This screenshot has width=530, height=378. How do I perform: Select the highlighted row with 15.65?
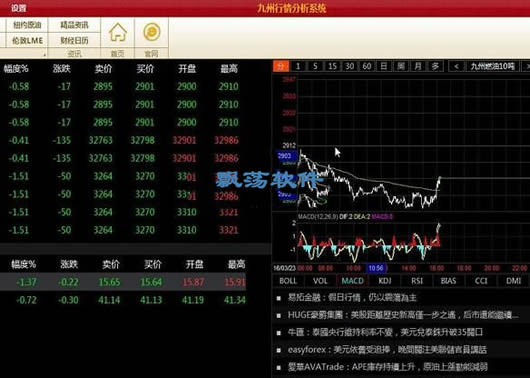123,282
